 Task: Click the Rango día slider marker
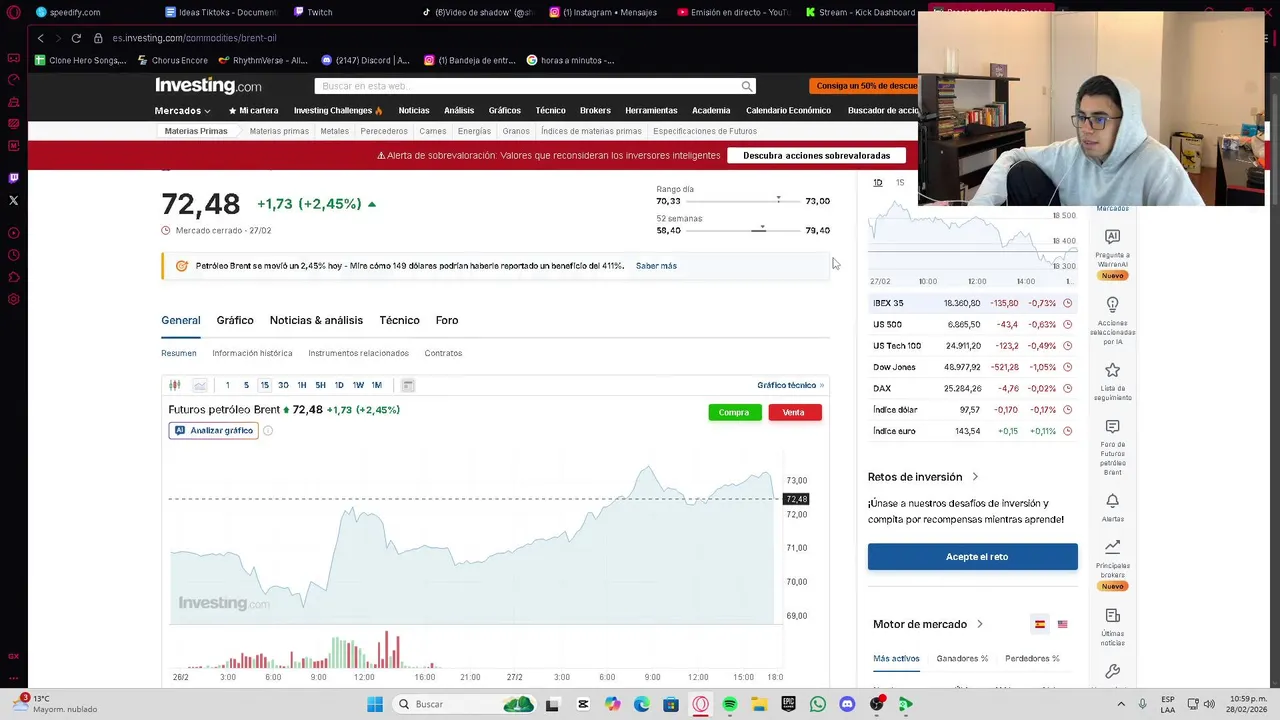[778, 200]
